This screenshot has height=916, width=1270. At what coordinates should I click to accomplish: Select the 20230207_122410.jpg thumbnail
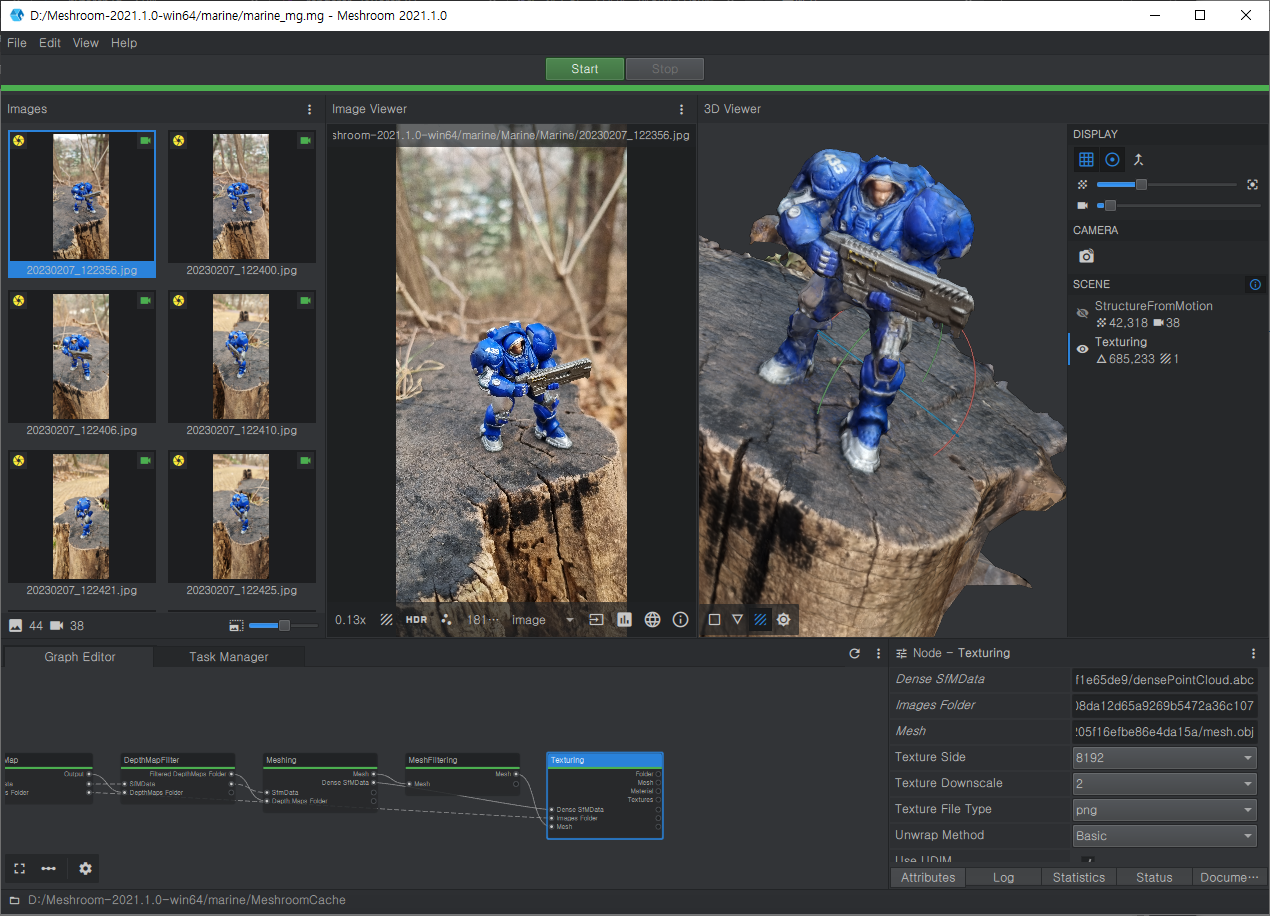(x=241, y=358)
